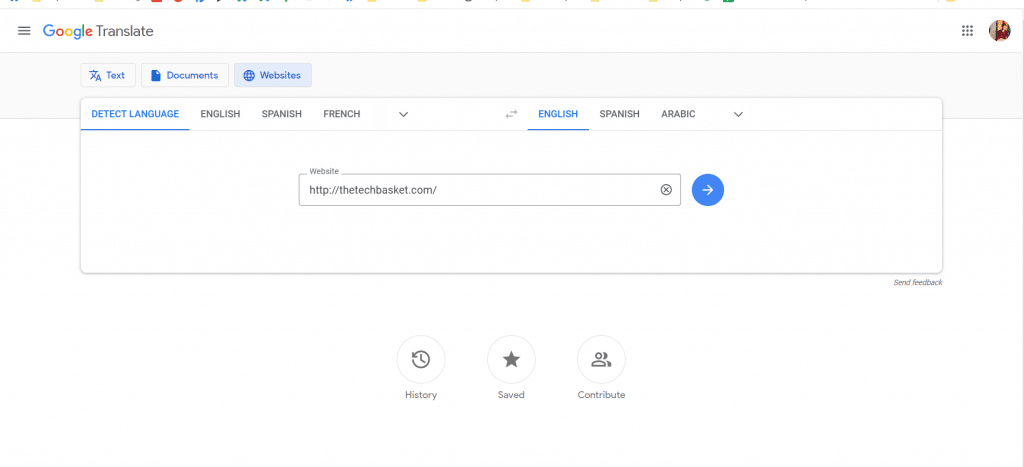
Task: Click the Google Translate logo
Action: point(98,31)
